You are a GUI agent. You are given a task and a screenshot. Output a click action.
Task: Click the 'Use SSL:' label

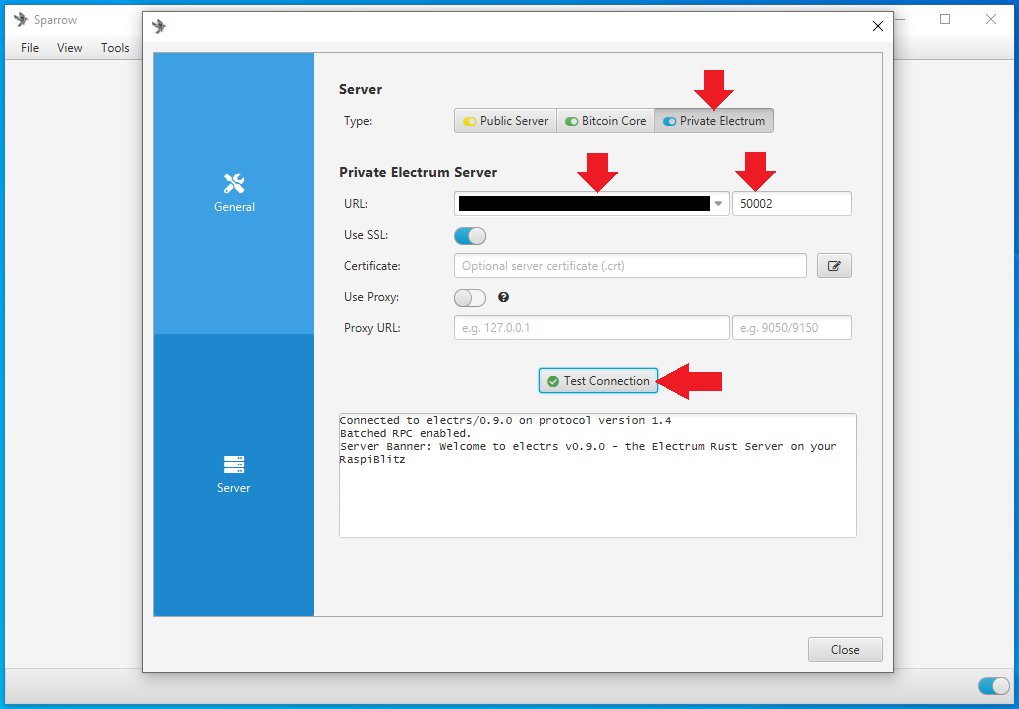(x=366, y=235)
